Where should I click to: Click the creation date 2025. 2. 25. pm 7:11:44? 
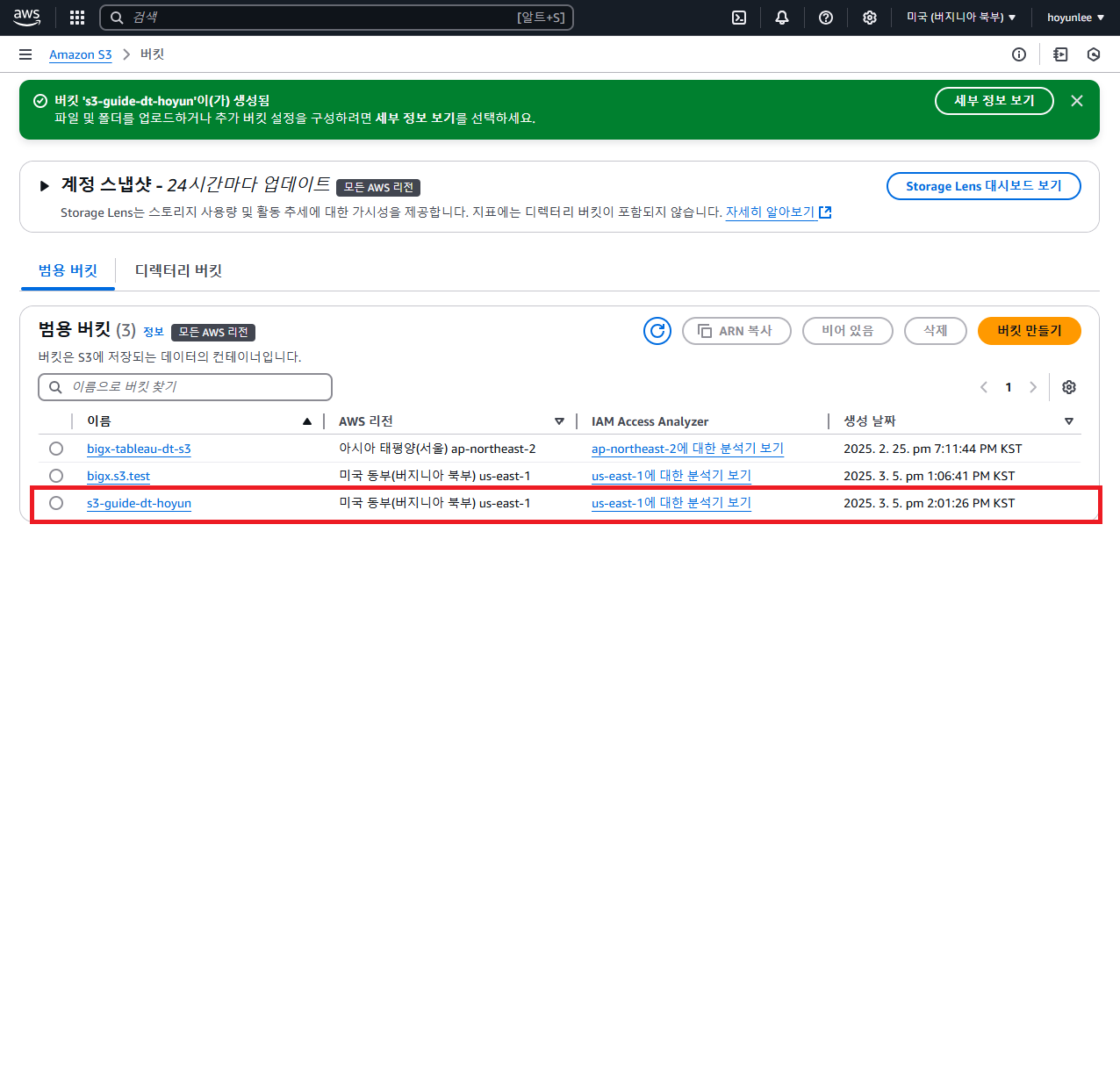pyautogui.click(x=933, y=449)
